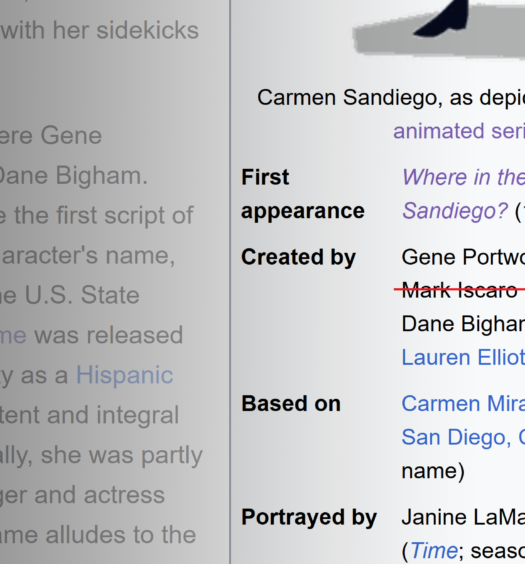The image size is (525, 564).
Task: Click the 'Created by' infobox label
Action: click(298, 257)
